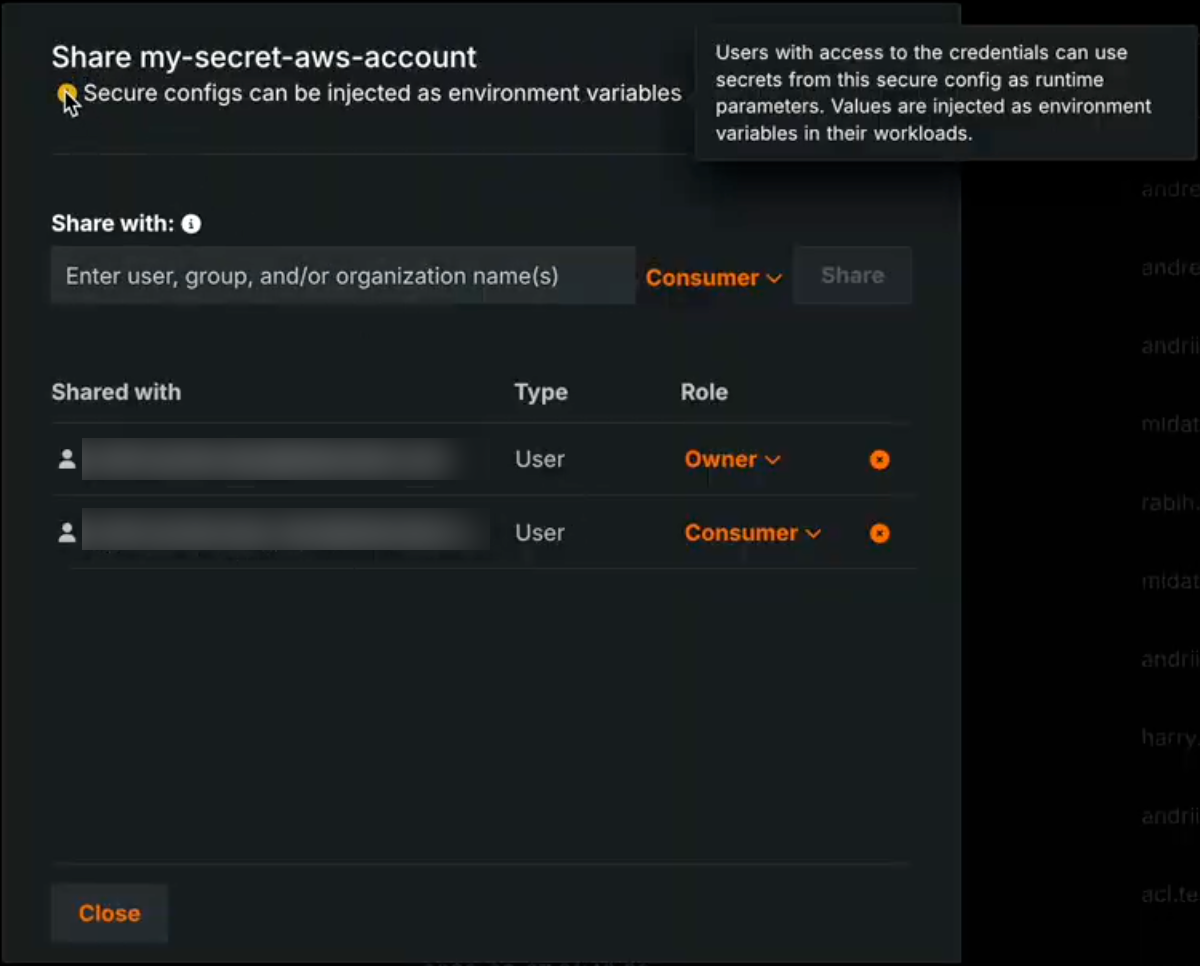Click the Shared with column header
1200x966 pixels.
116,392
